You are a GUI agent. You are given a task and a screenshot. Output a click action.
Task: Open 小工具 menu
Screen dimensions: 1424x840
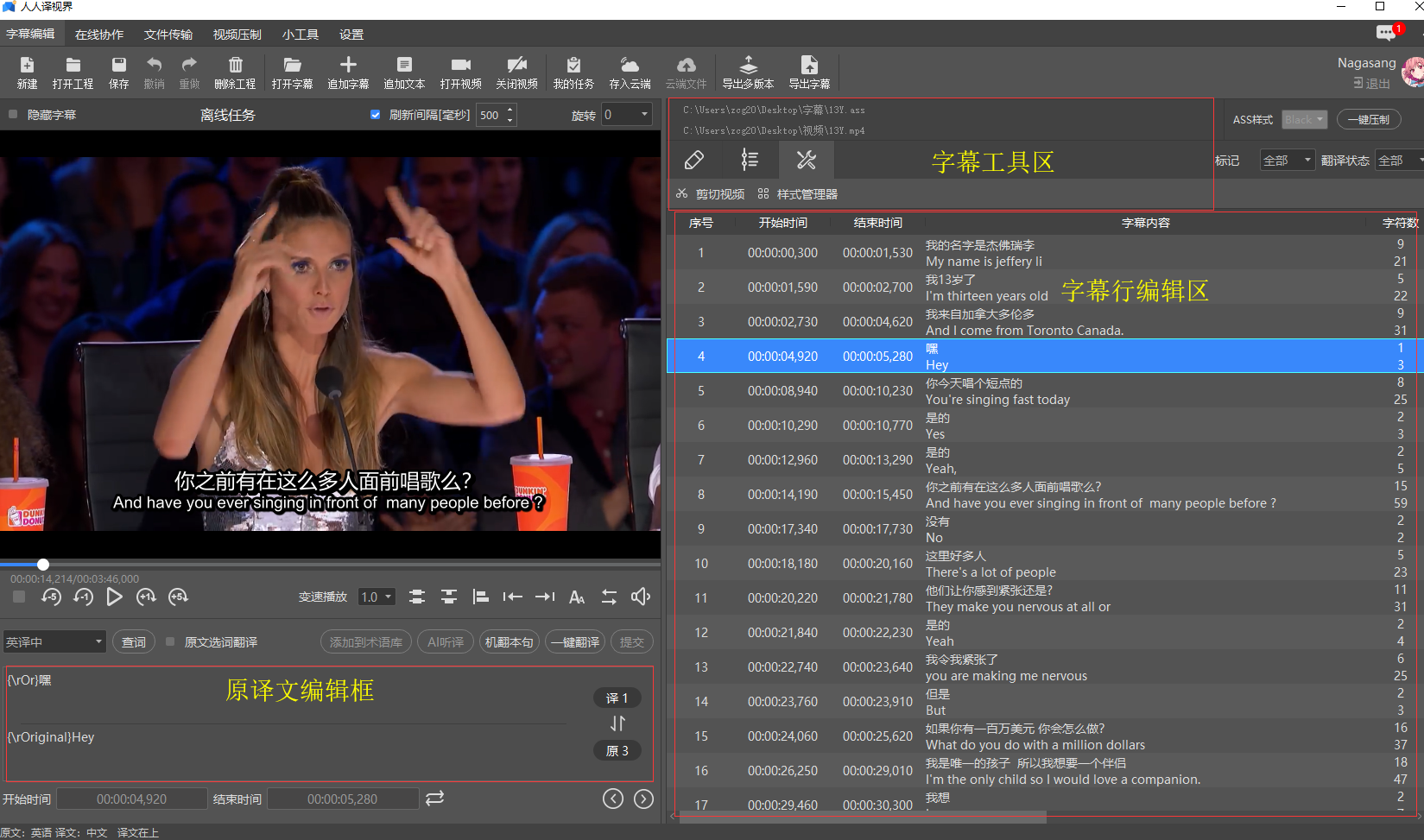tap(301, 34)
